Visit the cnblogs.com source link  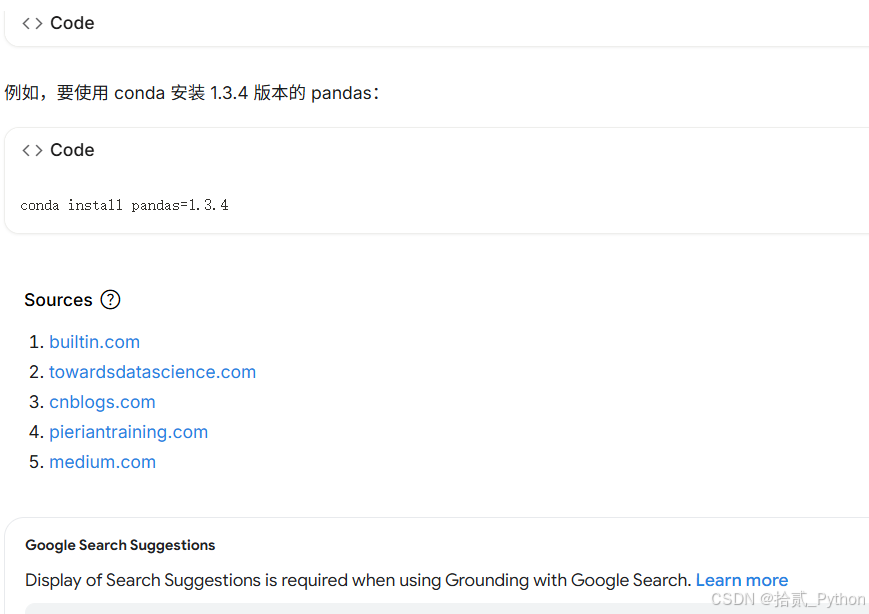(x=102, y=402)
